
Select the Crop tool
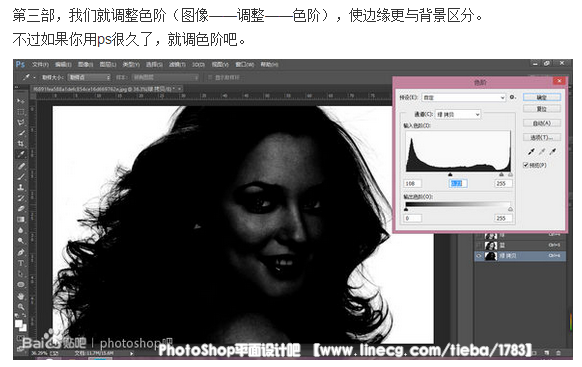tap(21, 144)
